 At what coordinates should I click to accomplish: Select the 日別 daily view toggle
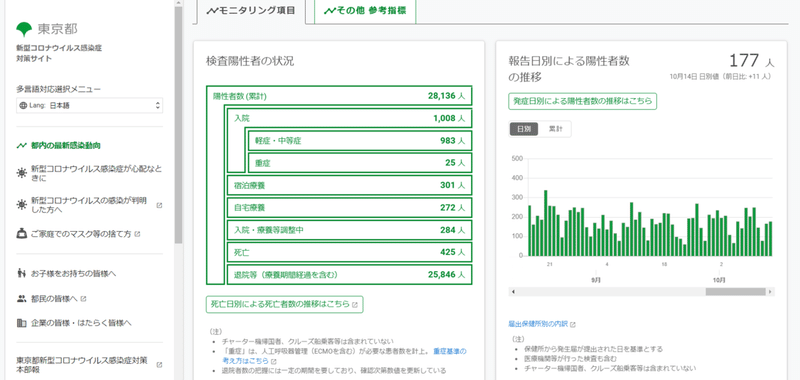(x=524, y=129)
